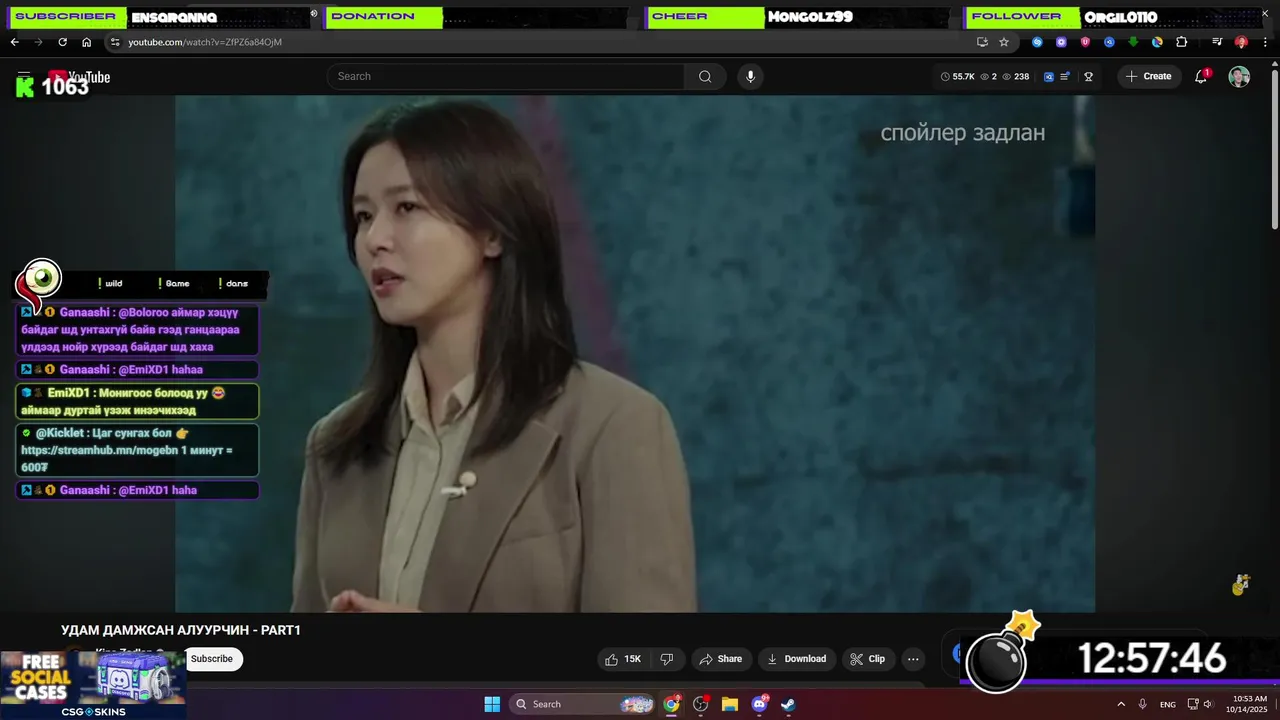
Task: Open the purple gear extension icon
Action: (x=1061, y=42)
